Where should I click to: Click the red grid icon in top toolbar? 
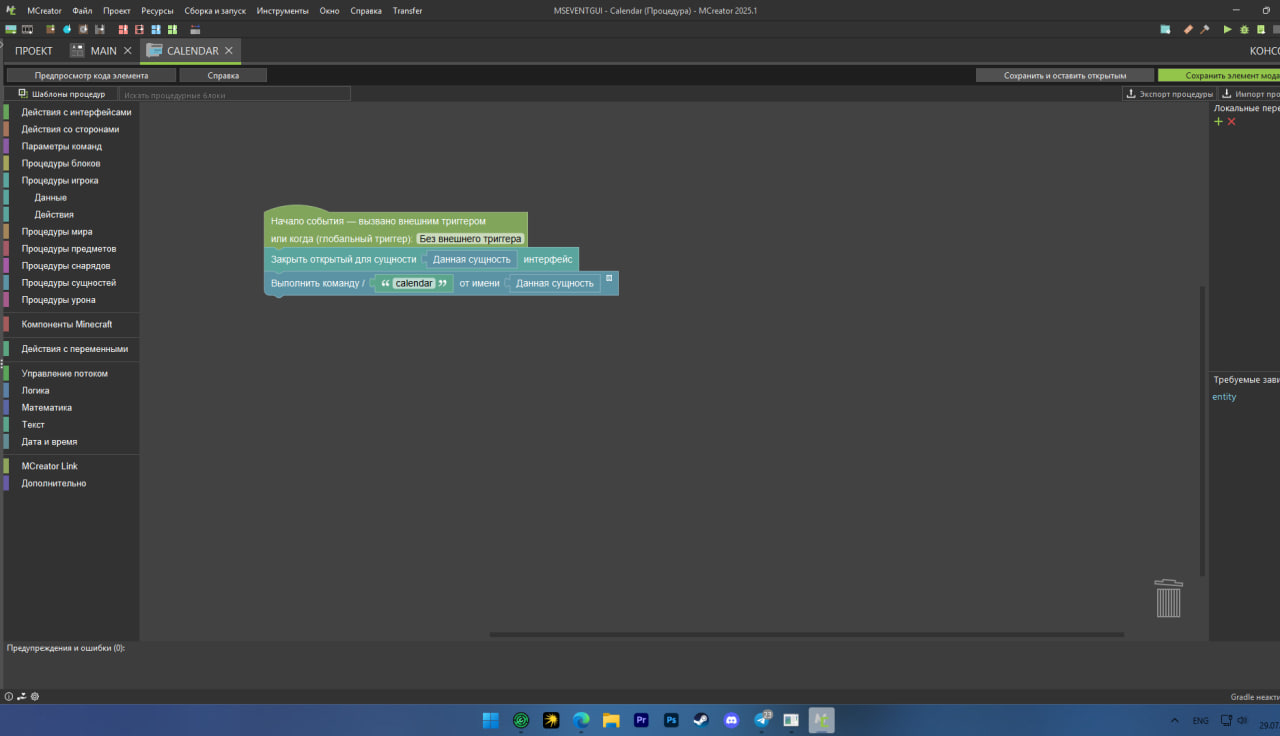[123, 29]
